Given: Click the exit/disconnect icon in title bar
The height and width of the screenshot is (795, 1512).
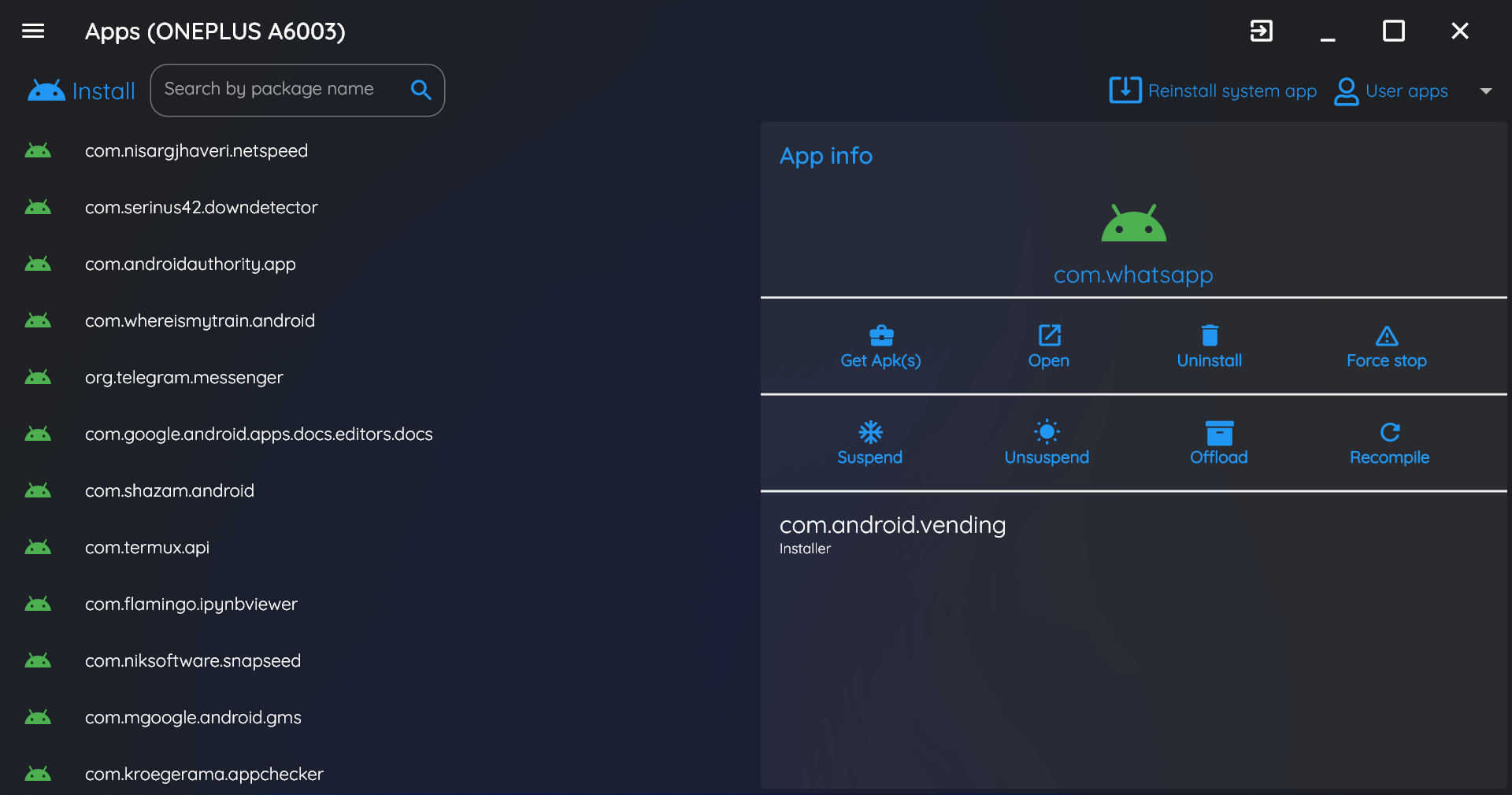Looking at the screenshot, I should click(x=1262, y=31).
